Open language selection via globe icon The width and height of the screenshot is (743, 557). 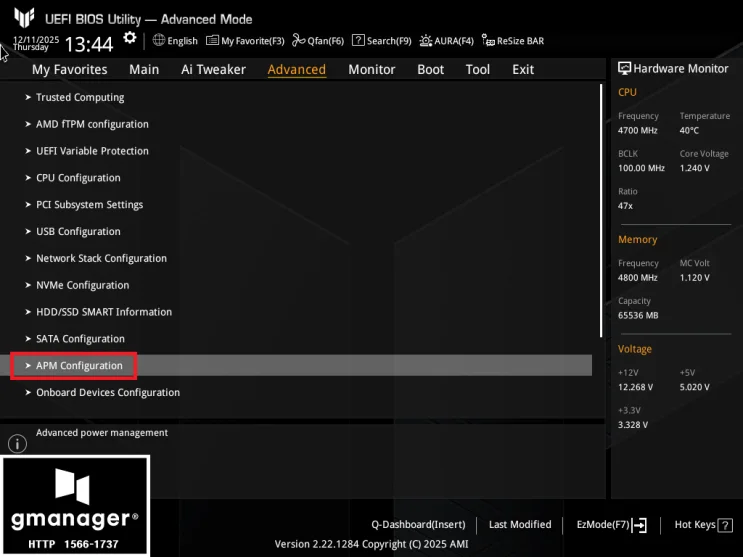pyautogui.click(x=159, y=40)
